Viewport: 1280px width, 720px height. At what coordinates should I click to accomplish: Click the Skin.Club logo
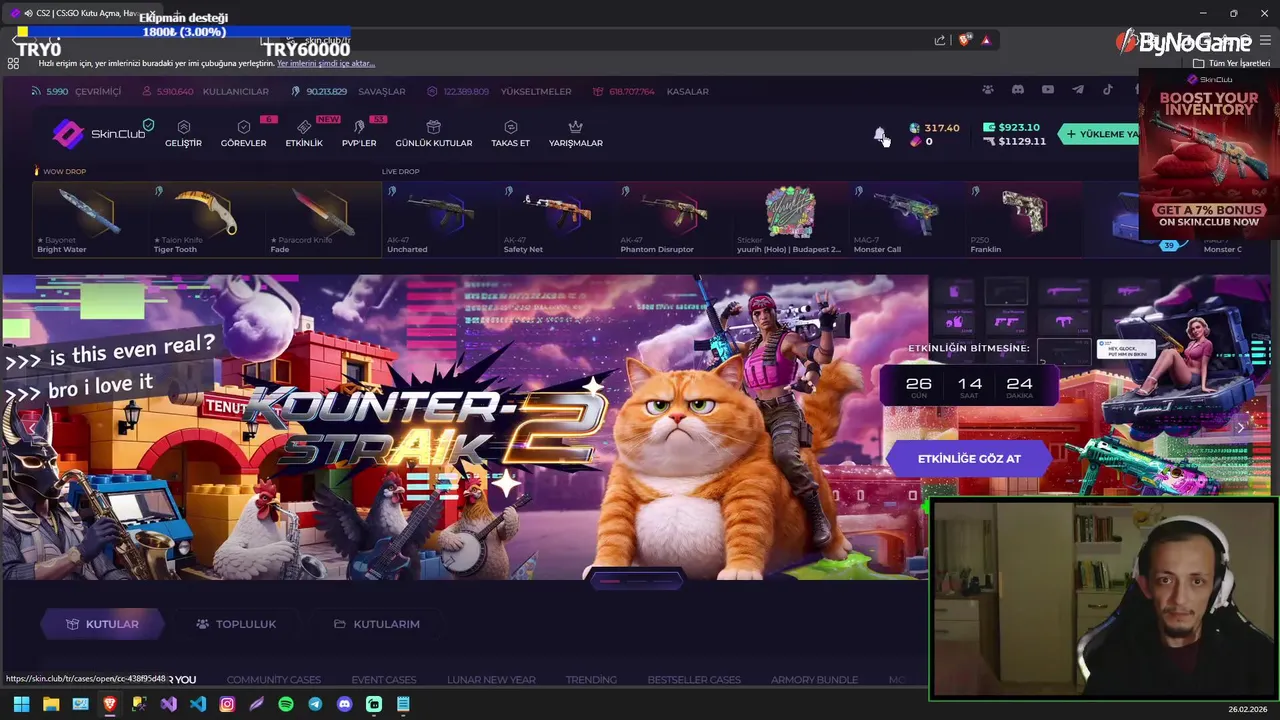(99, 133)
